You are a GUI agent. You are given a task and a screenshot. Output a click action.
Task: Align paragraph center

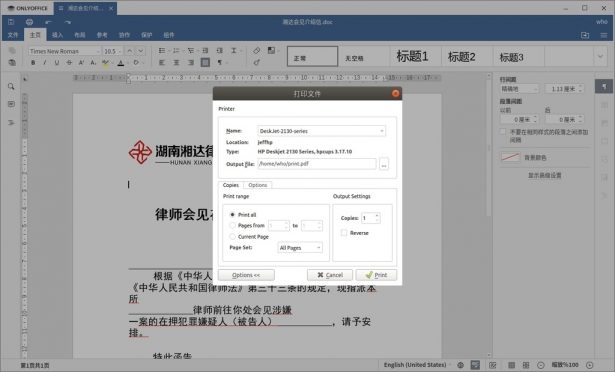tap(176, 62)
